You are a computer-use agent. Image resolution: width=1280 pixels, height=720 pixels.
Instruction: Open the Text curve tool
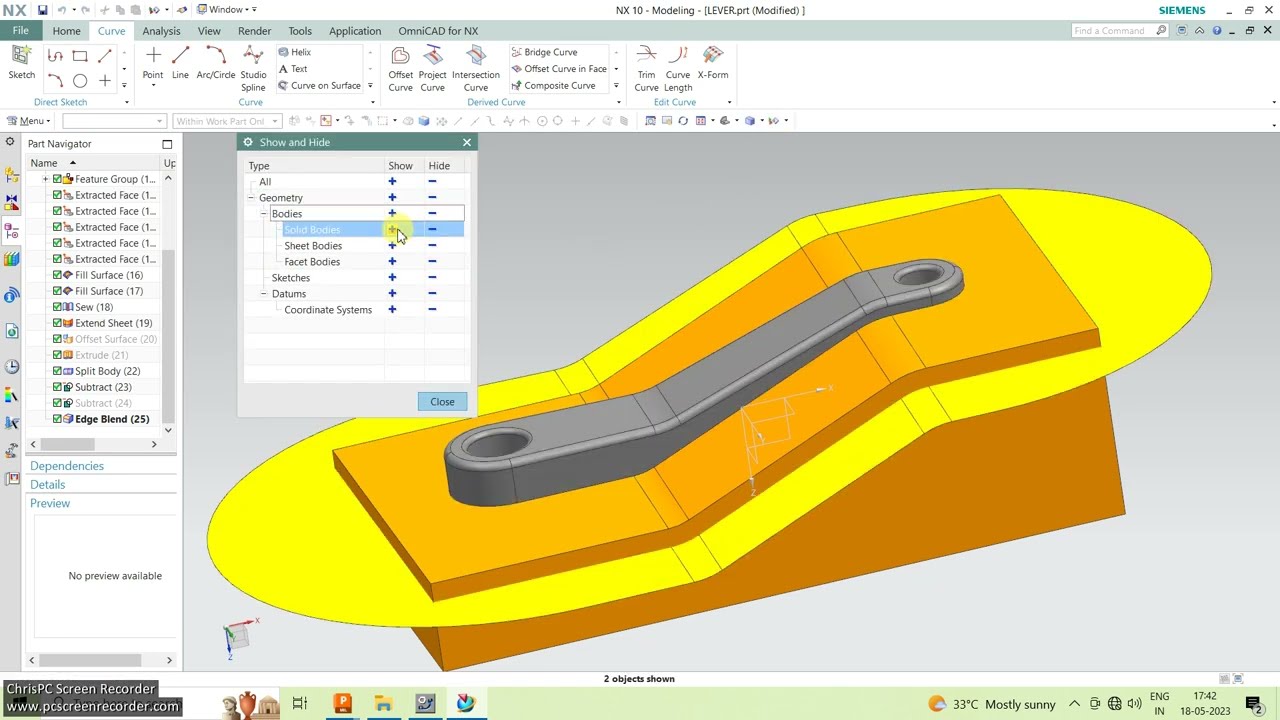(x=292, y=69)
